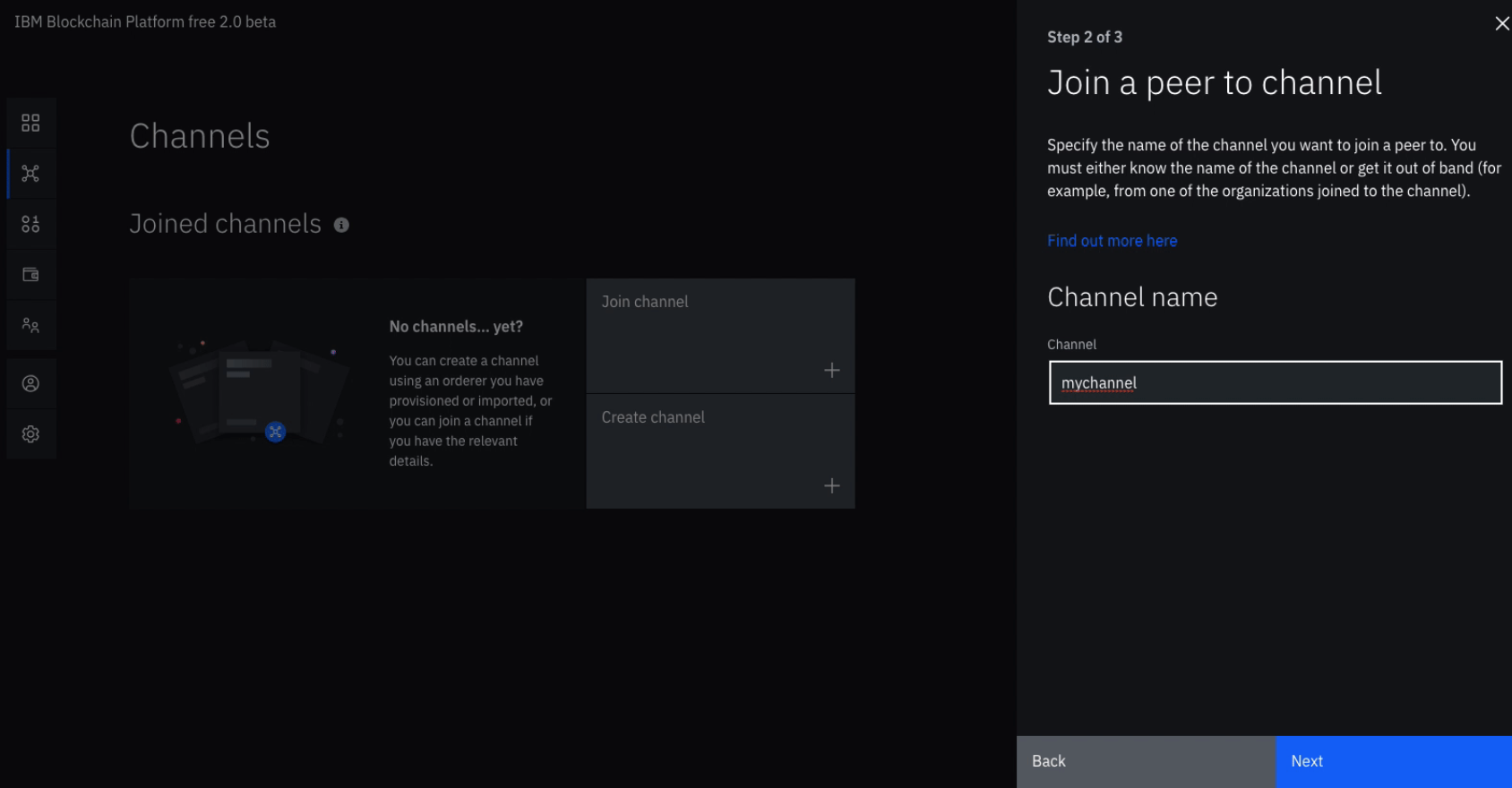Close the Join a peer to channel panel

pos(1501,23)
